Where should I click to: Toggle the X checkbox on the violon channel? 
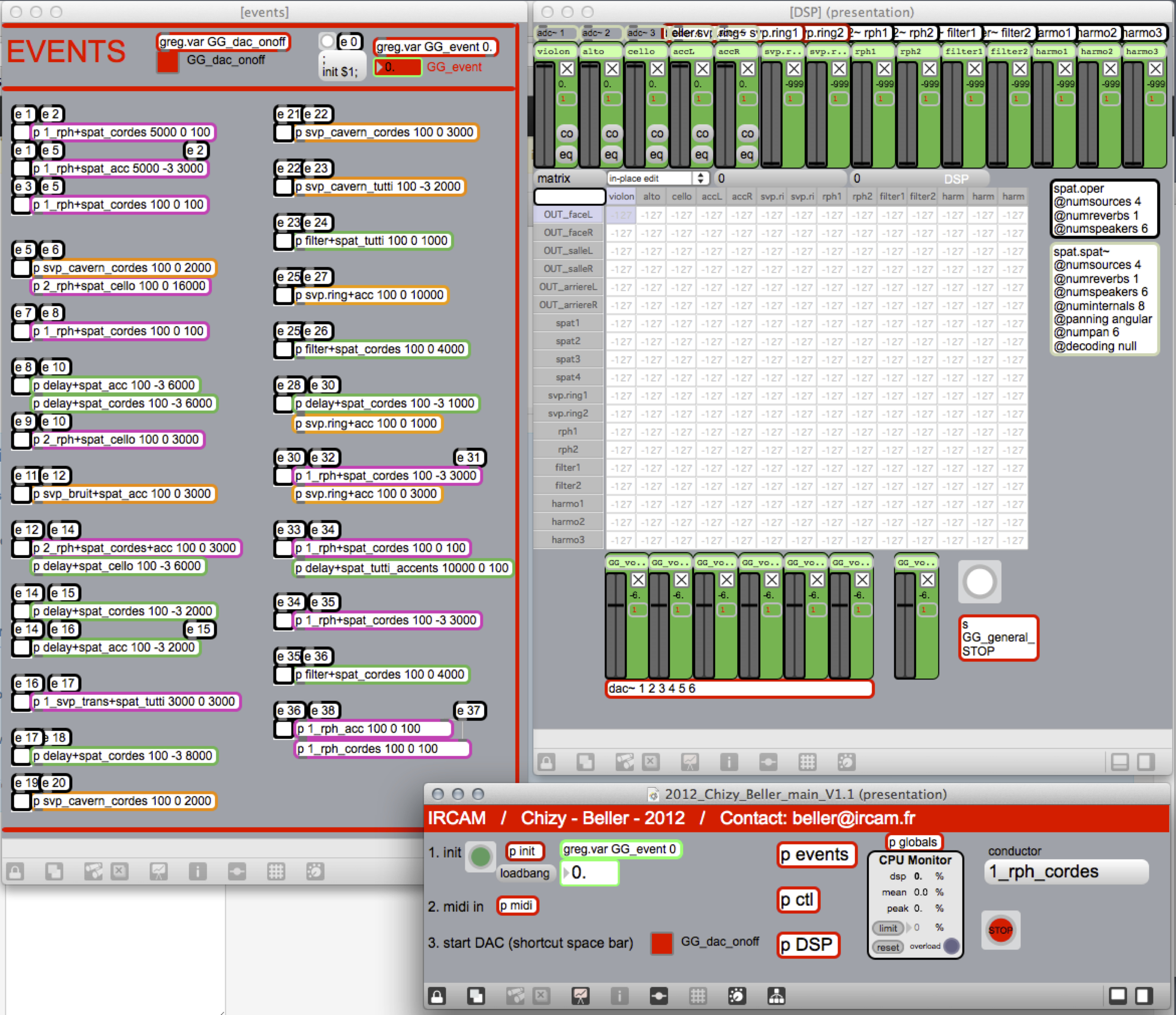tap(567, 69)
